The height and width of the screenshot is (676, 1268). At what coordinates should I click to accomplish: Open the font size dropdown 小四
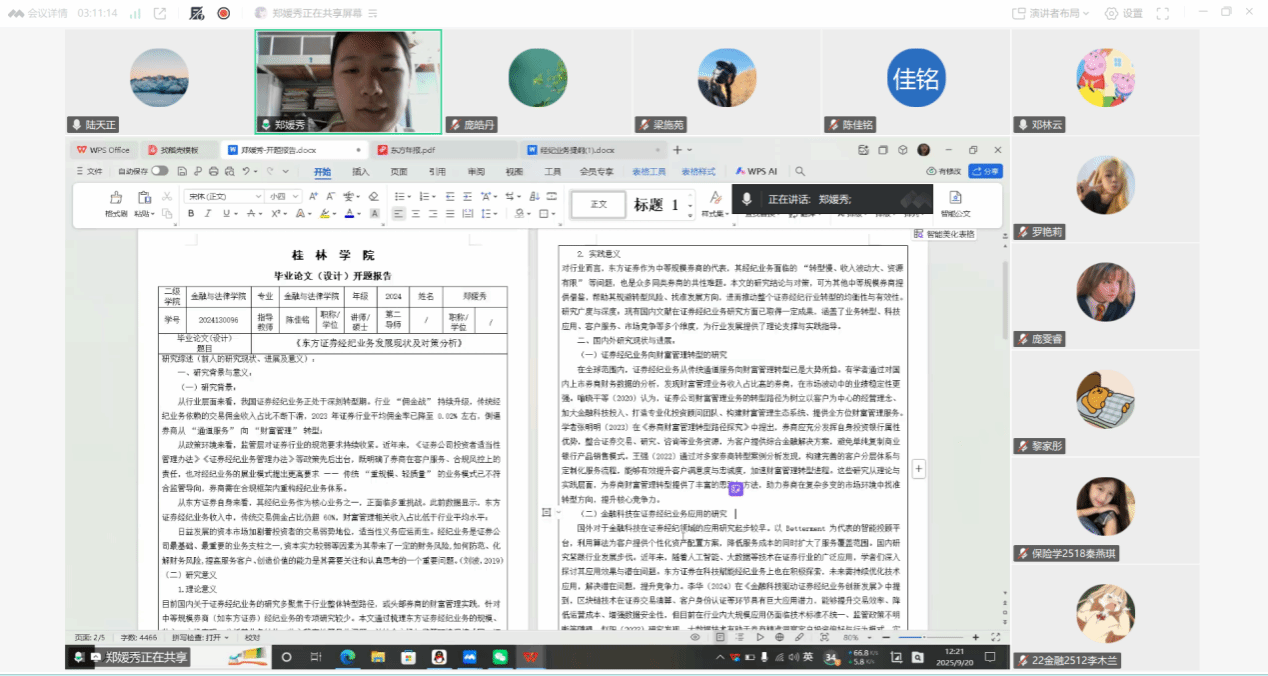point(283,196)
